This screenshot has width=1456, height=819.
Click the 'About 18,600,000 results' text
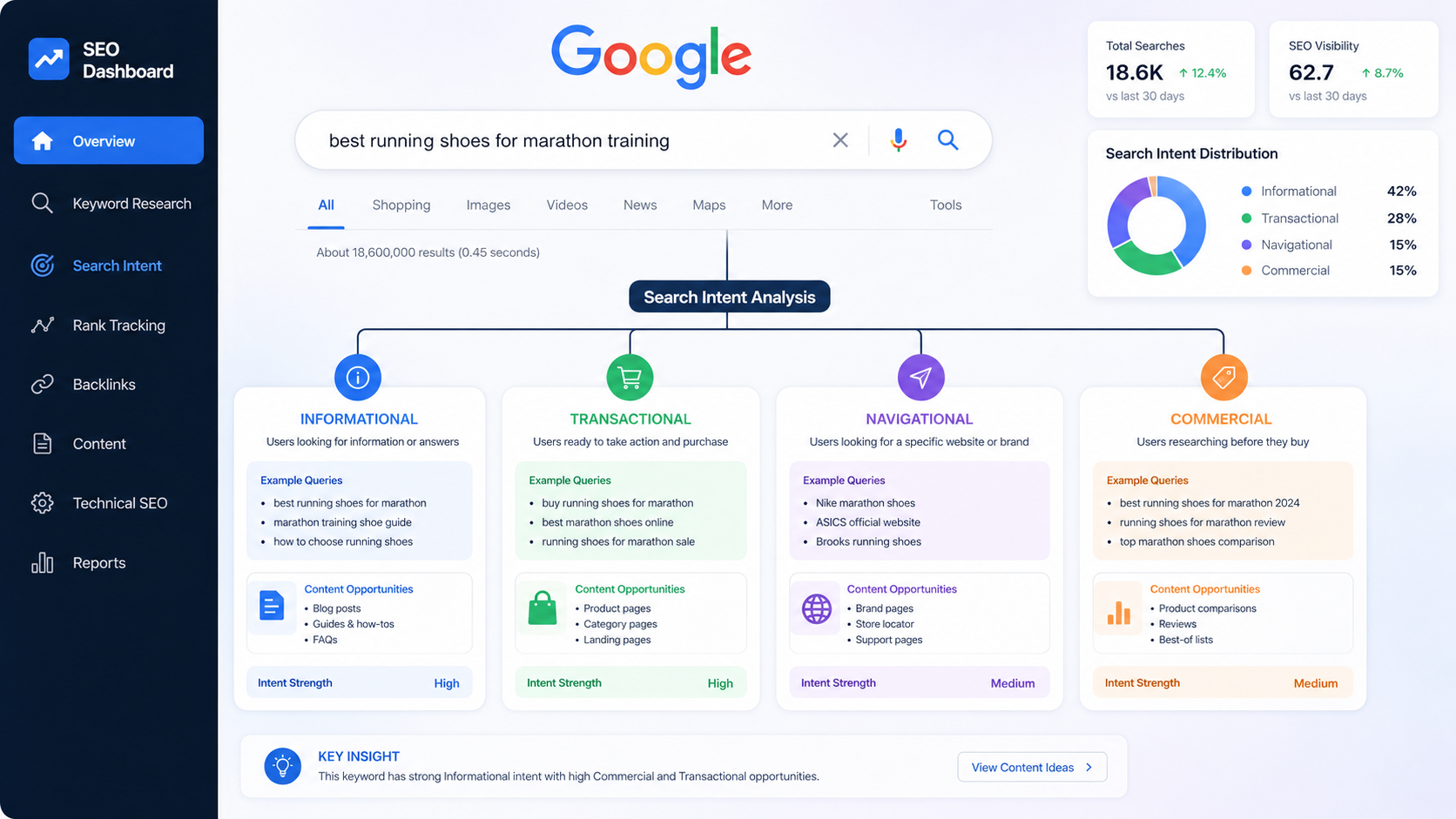tap(428, 252)
